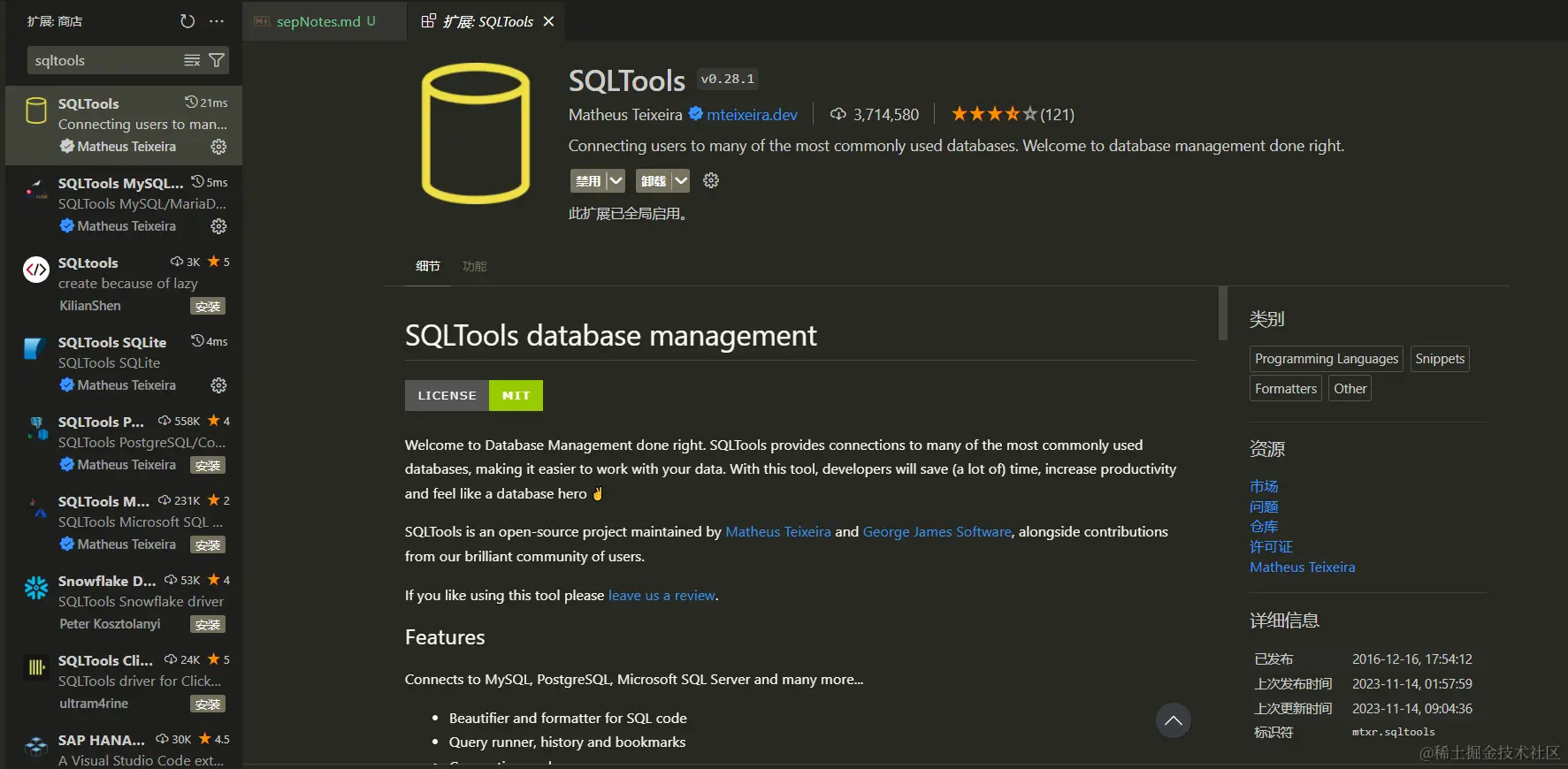This screenshot has height=769, width=1568.
Task: Select the SAP HANA extension icon
Action: 36,747
